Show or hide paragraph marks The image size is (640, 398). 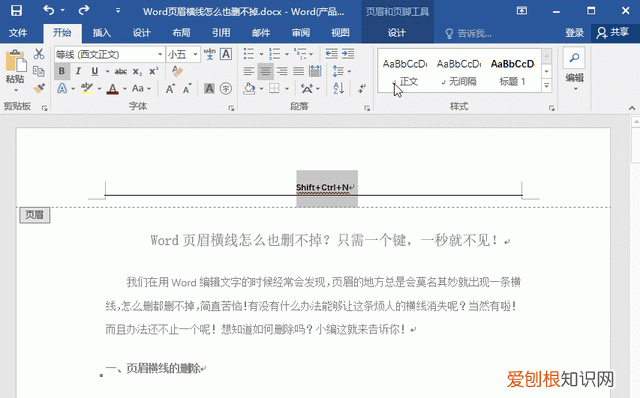362,88
